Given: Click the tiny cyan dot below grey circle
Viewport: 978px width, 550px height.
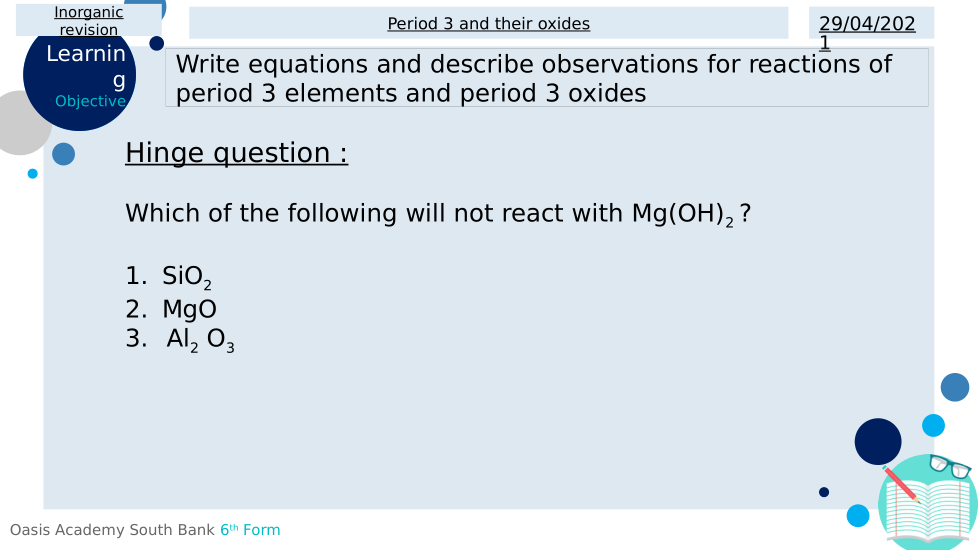Looking at the screenshot, I should click(32, 174).
